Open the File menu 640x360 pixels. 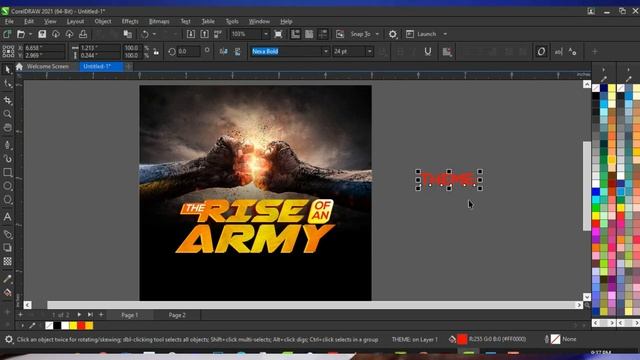(x=9, y=21)
